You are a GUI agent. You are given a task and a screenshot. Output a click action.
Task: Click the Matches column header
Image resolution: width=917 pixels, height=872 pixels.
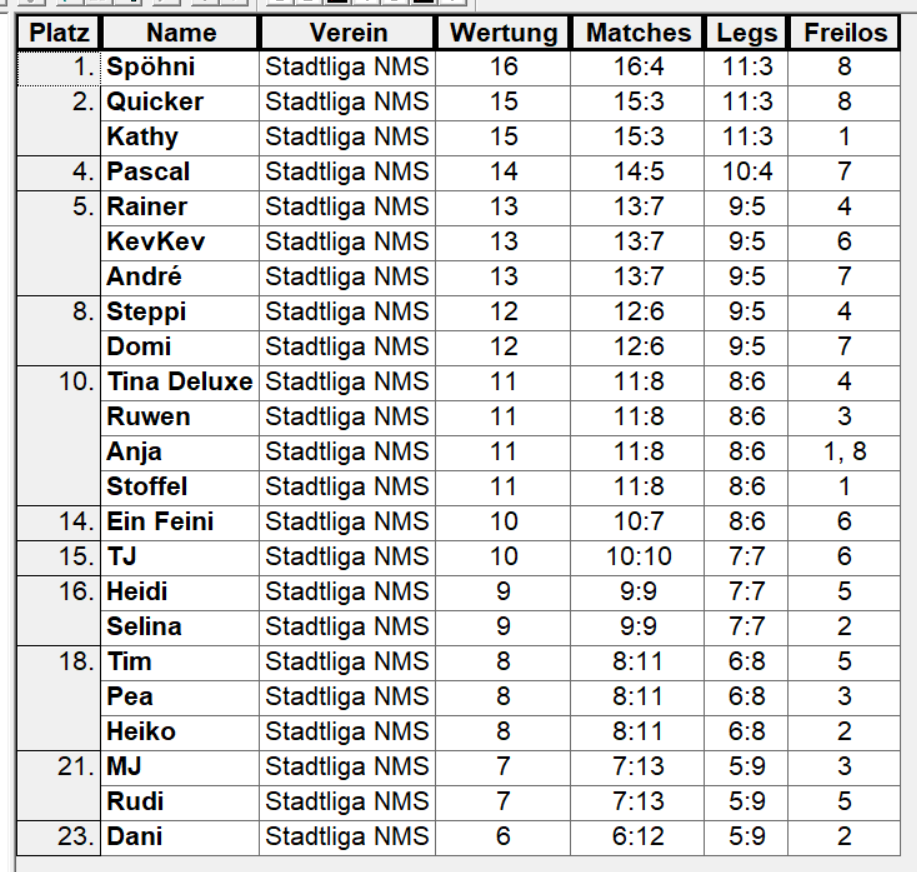pos(638,33)
